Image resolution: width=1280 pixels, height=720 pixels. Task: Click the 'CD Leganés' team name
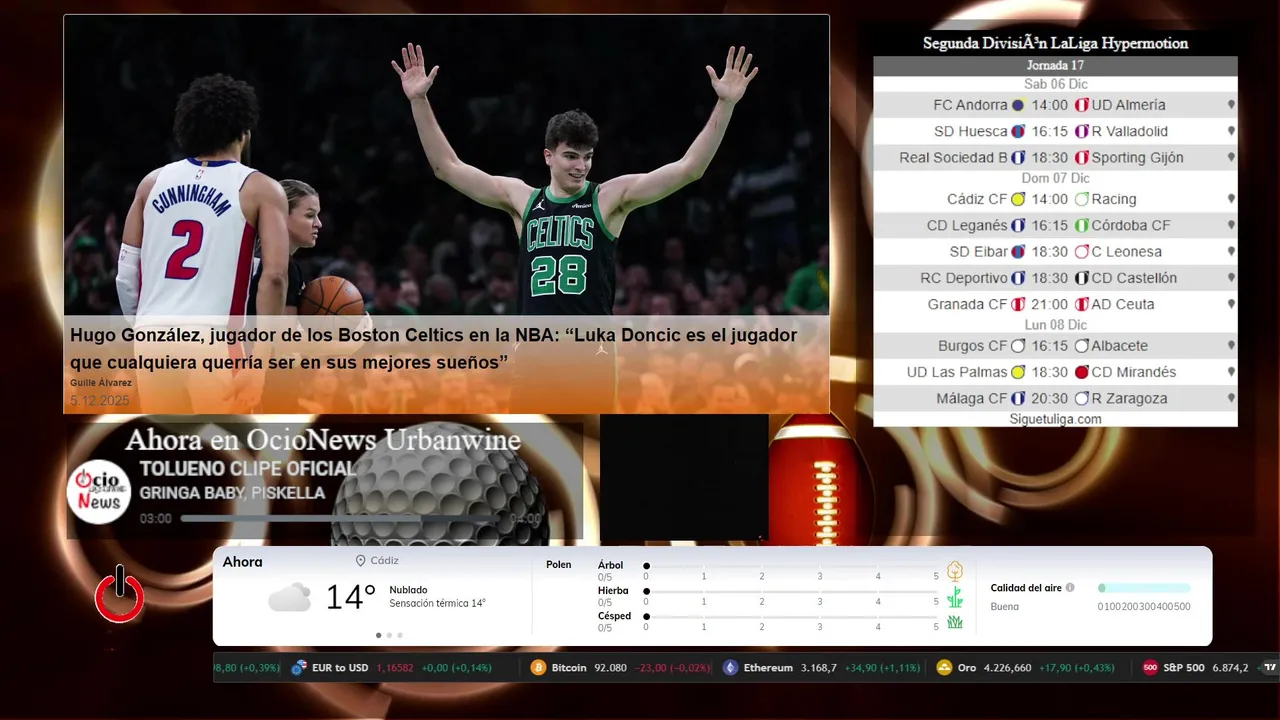click(x=967, y=225)
